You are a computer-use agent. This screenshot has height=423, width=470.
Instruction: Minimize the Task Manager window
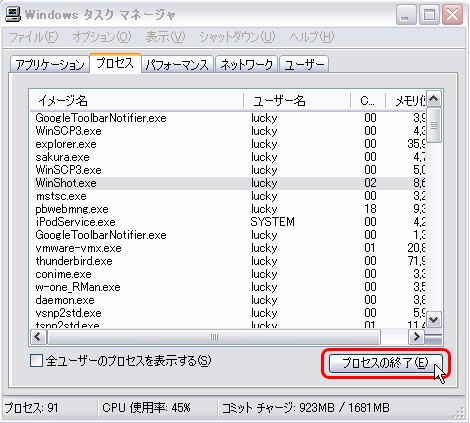[x=406, y=15]
